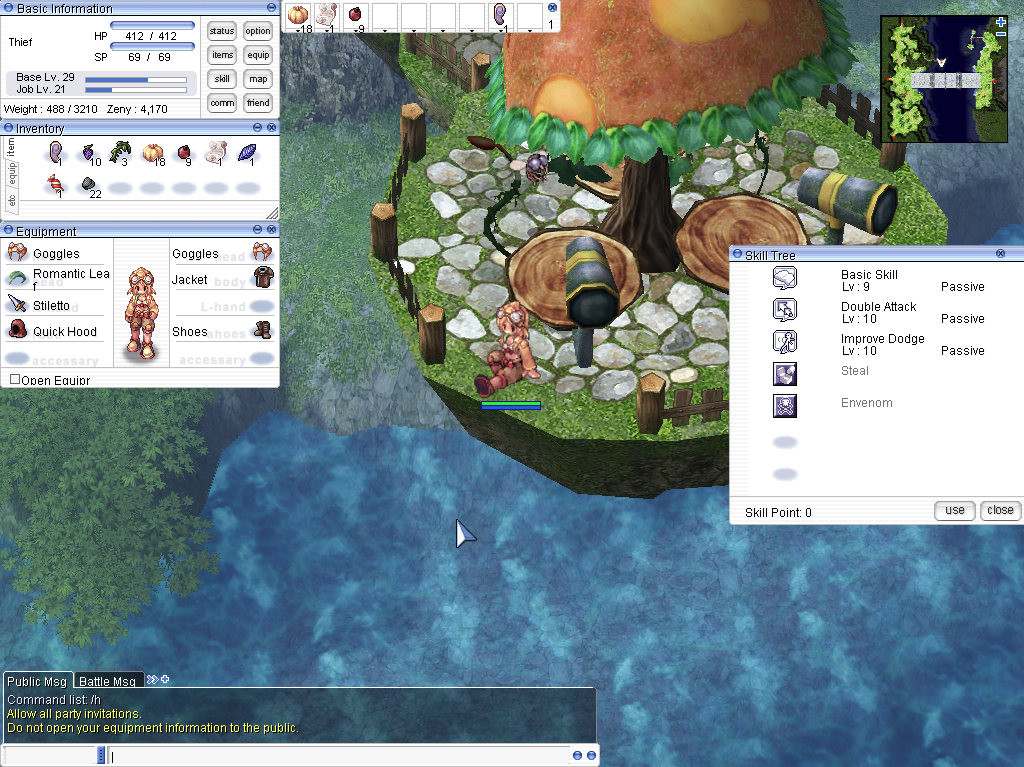The image size is (1024, 767).
Task: Click the skill button
Action: click(x=222, y=79)
